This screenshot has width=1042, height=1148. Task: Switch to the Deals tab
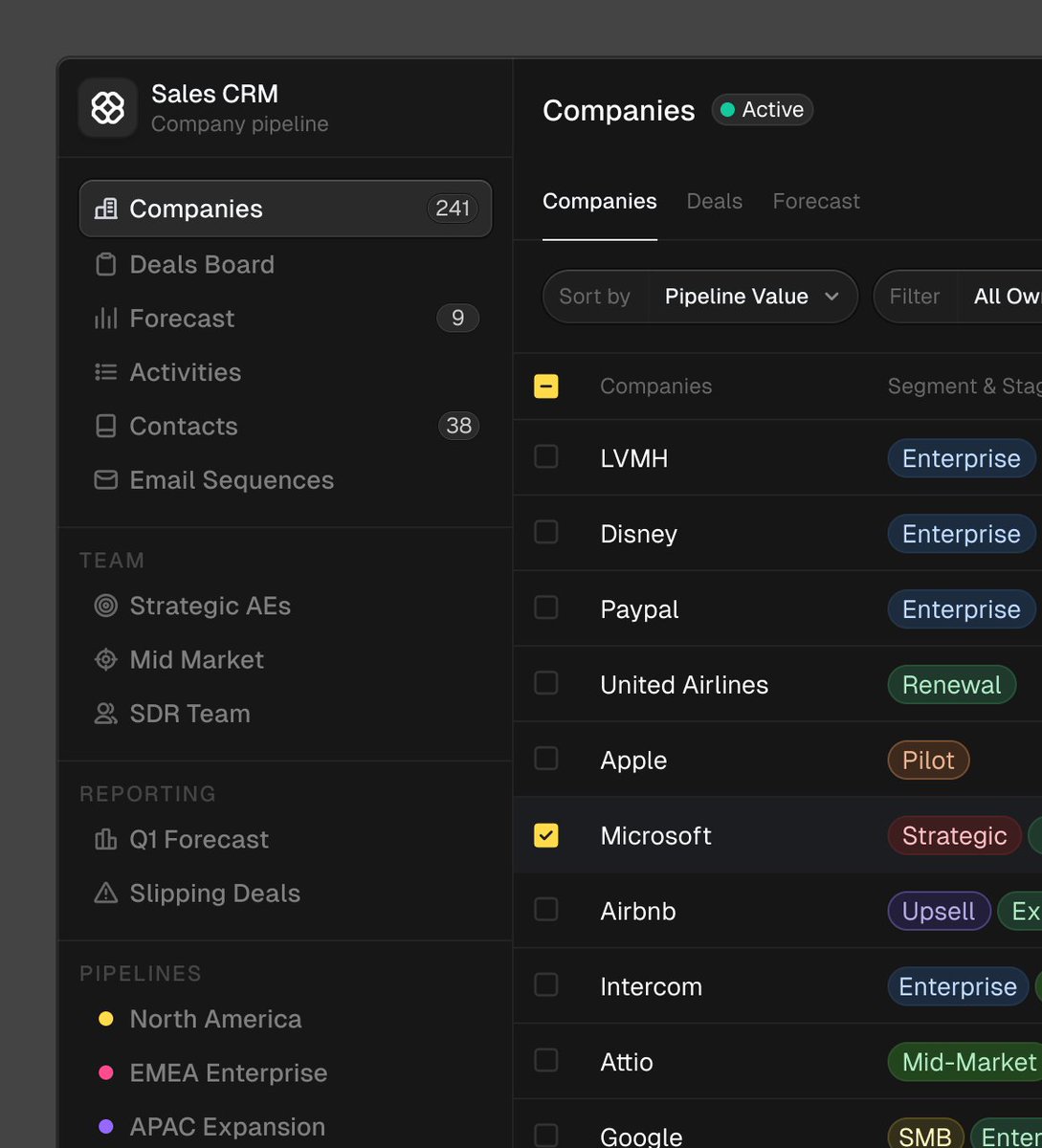715,201
